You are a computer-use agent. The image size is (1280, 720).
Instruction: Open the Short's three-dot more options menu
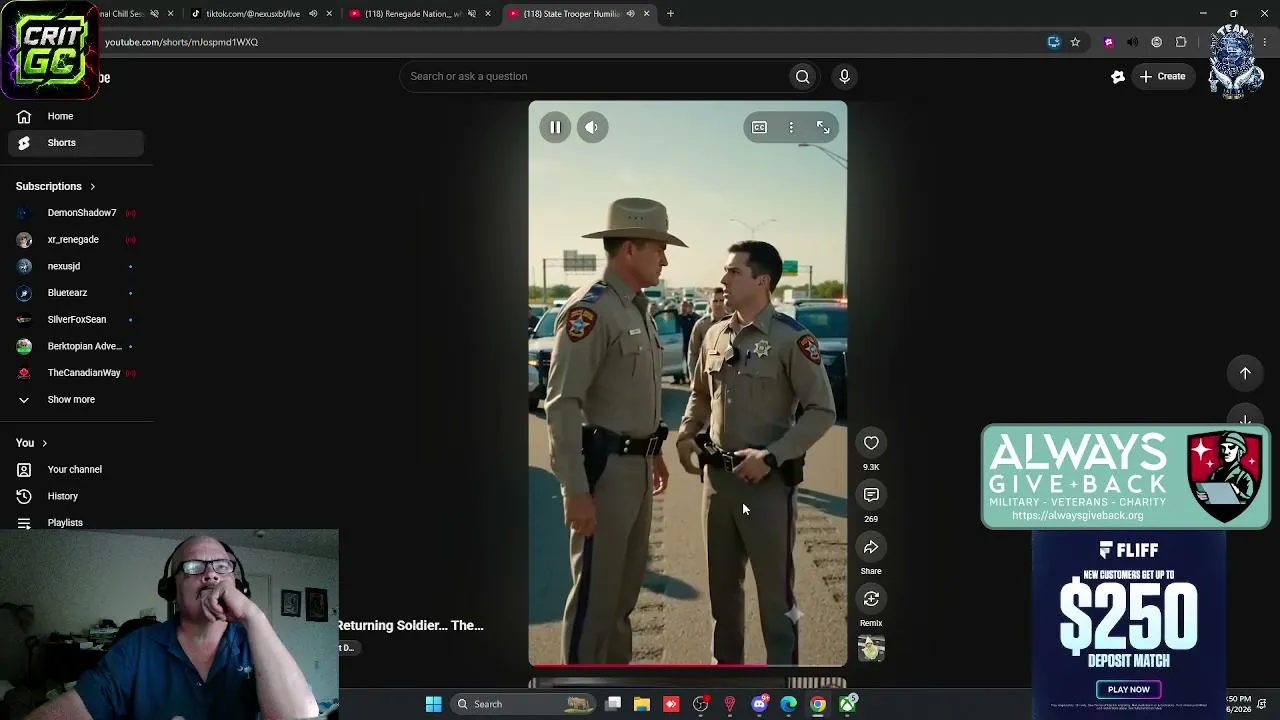coord(791,127)
